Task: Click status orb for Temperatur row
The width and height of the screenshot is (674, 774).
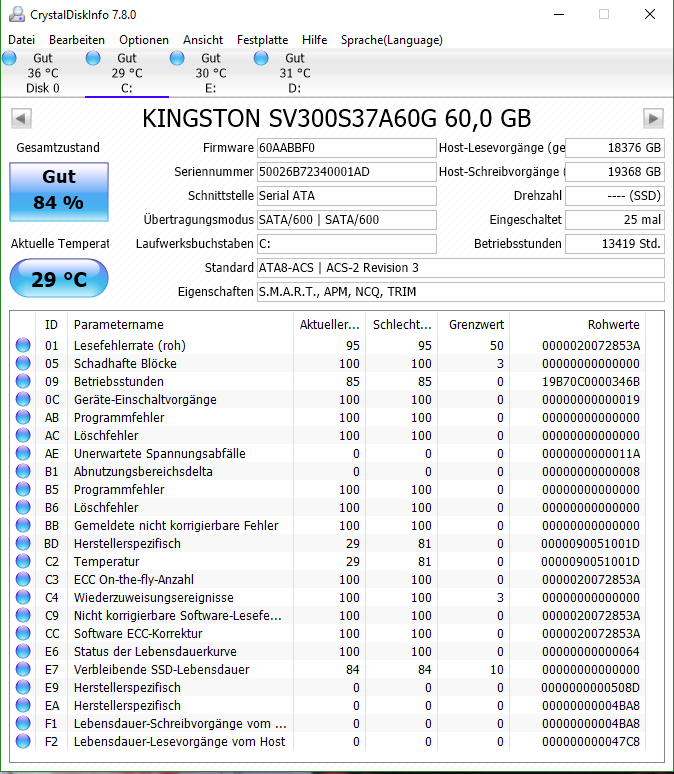Action: [23, 561]
